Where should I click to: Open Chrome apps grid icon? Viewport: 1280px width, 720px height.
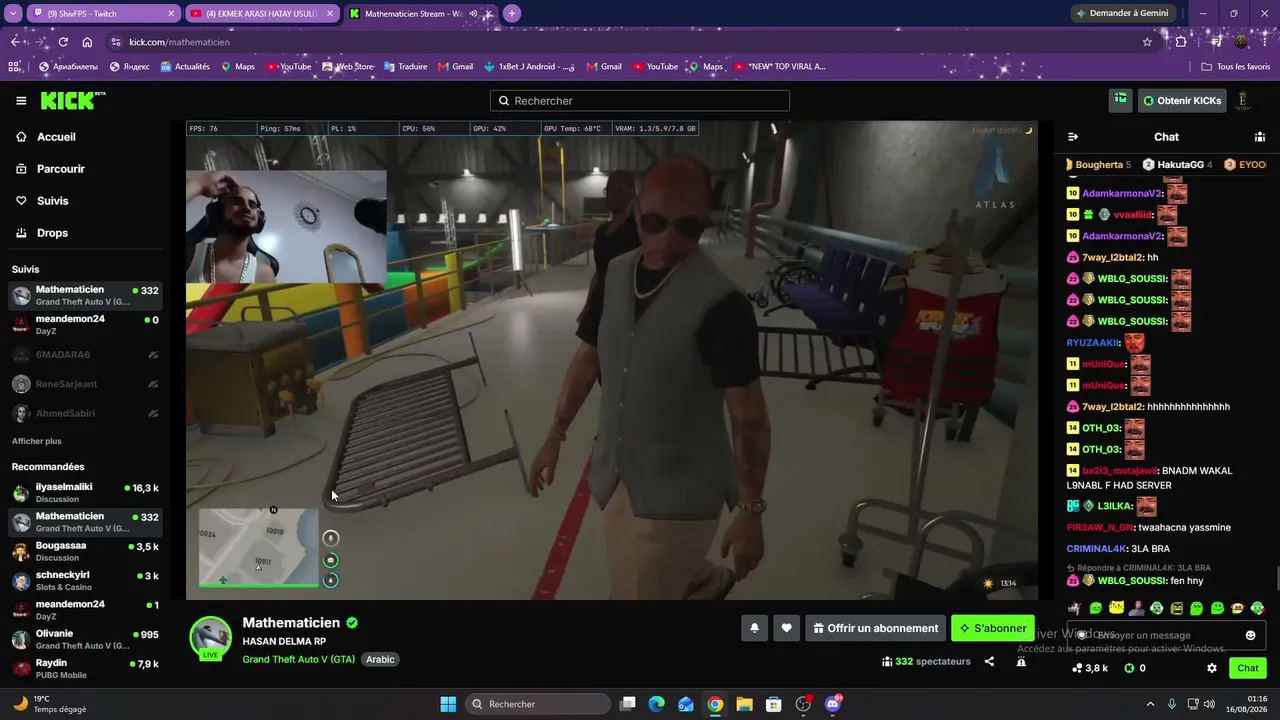point(14,67)
